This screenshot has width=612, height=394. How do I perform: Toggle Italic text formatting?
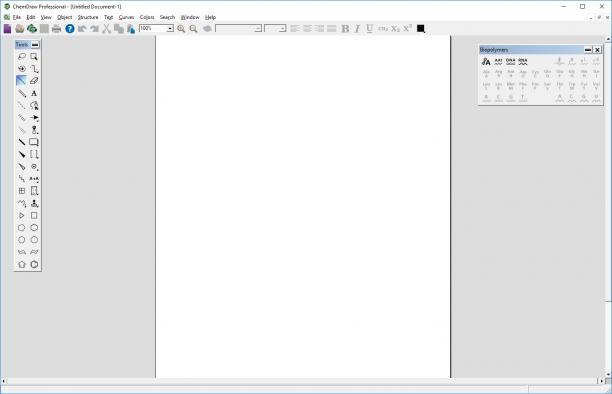pyautogui.click(x=357, y=29)
